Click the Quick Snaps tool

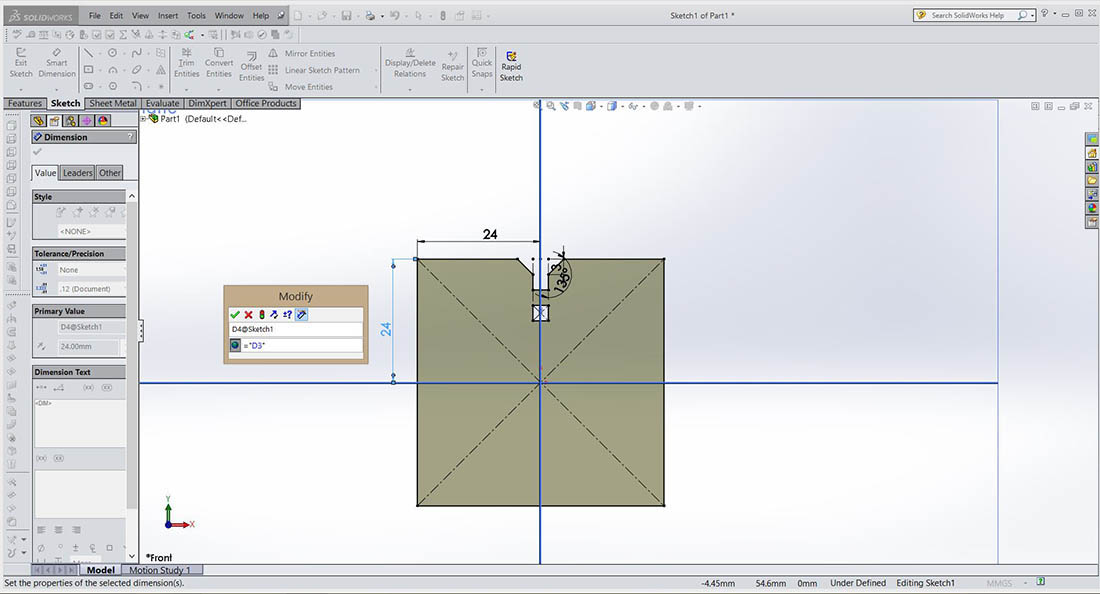click(x=482, y=62)
